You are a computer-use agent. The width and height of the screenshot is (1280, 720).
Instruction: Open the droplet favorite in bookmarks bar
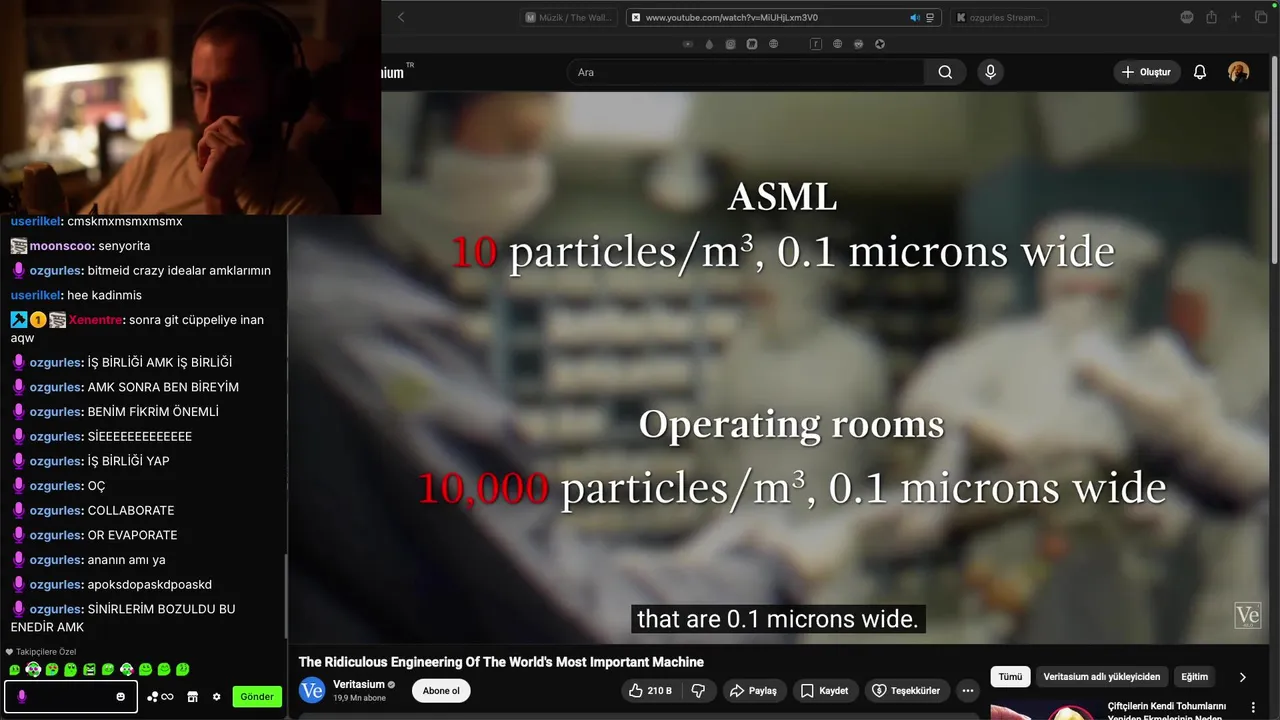coord(709,44)
